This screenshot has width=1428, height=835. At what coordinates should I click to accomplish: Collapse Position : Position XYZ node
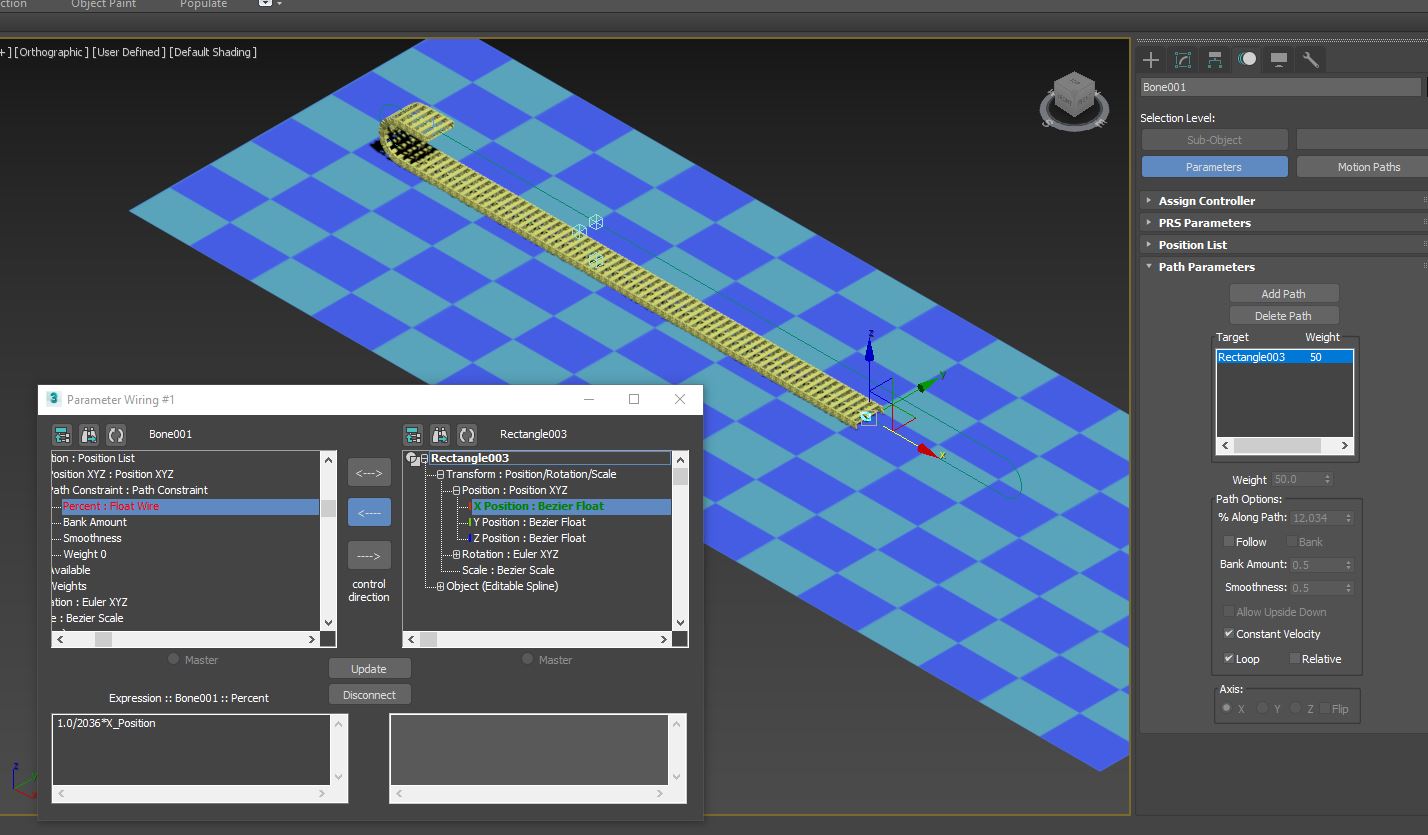click(x=456, y=491)
